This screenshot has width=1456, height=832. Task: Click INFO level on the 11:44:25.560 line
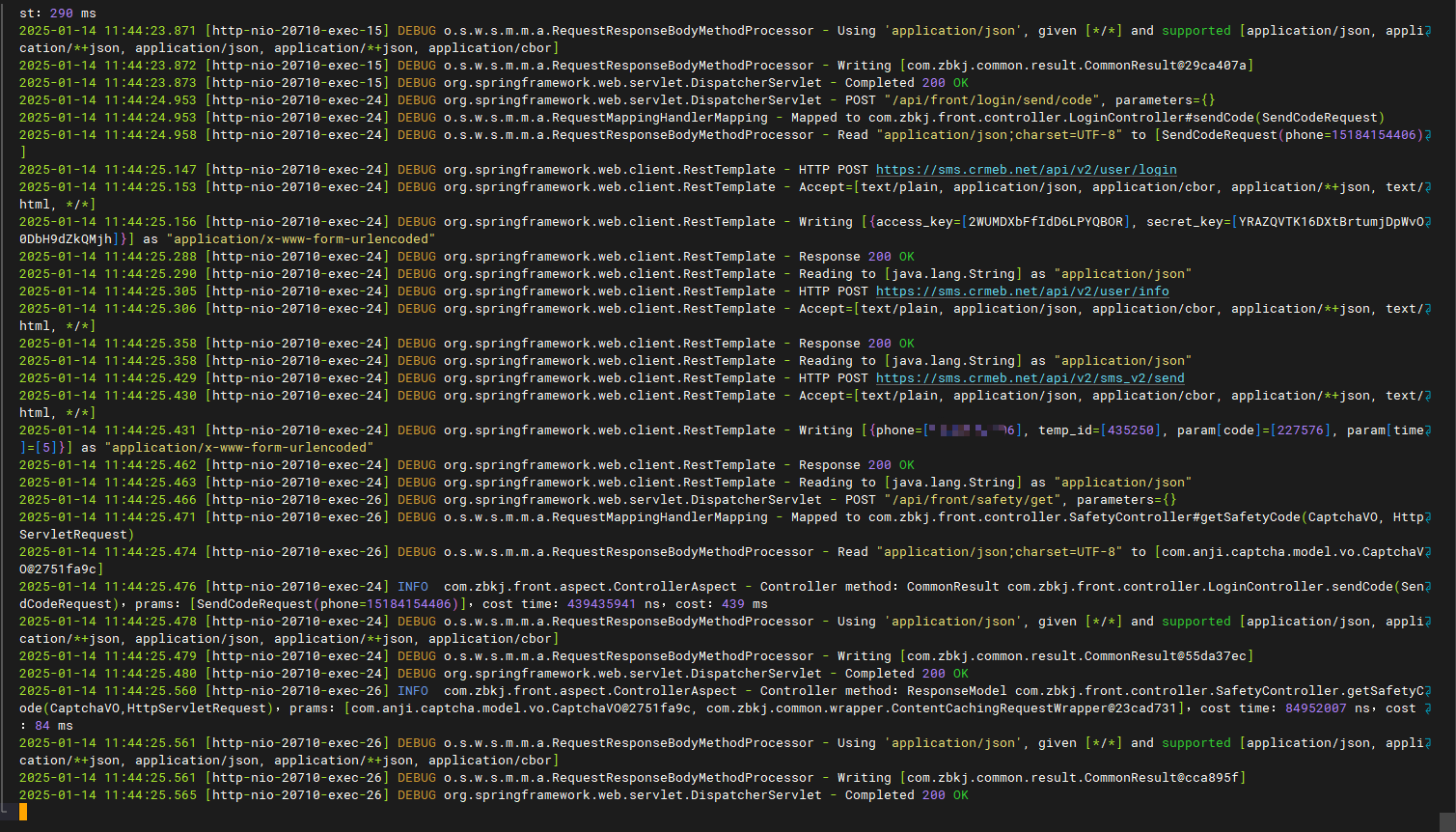pos(412,691)
